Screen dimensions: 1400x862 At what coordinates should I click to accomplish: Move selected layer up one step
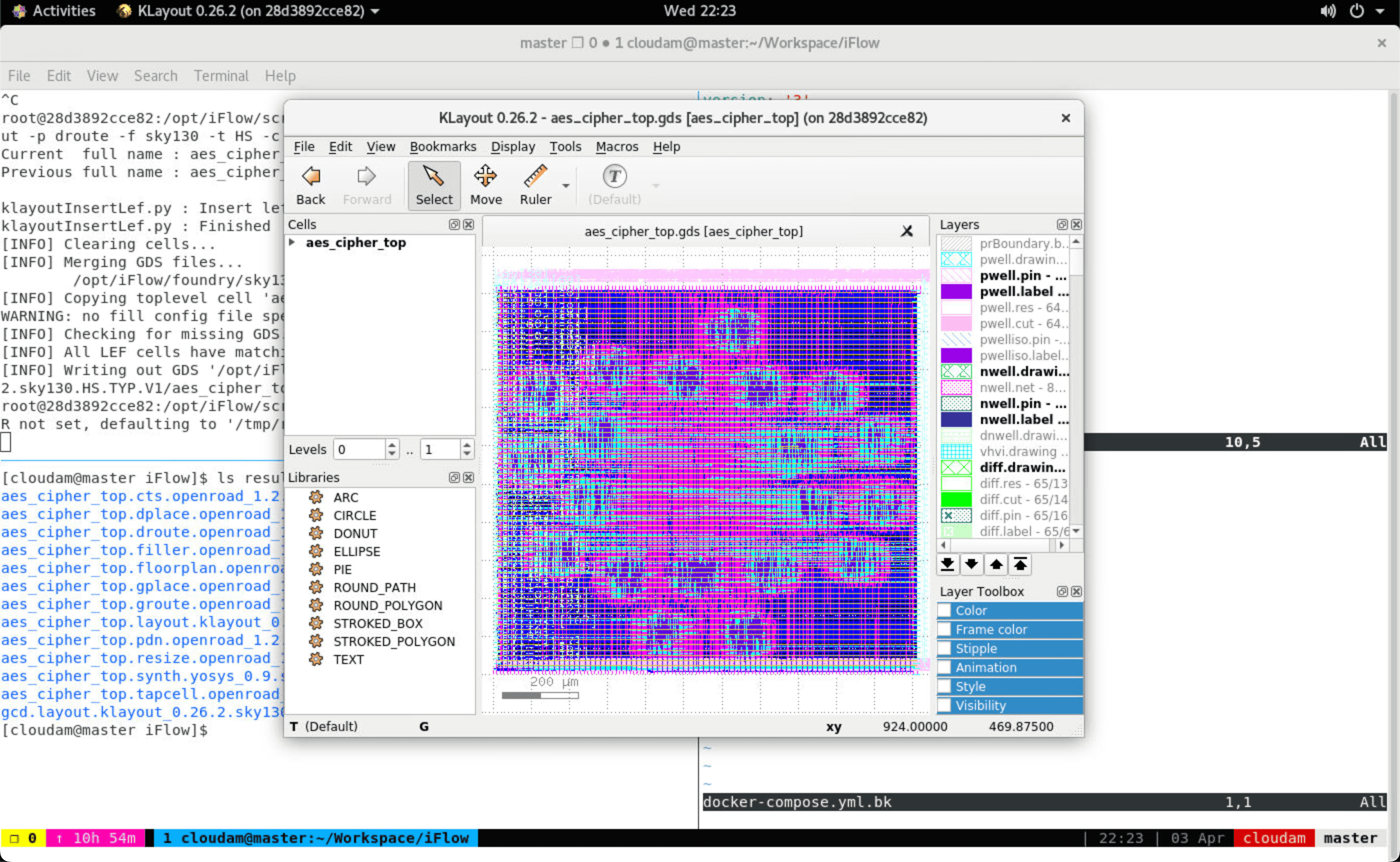point(996,565)
